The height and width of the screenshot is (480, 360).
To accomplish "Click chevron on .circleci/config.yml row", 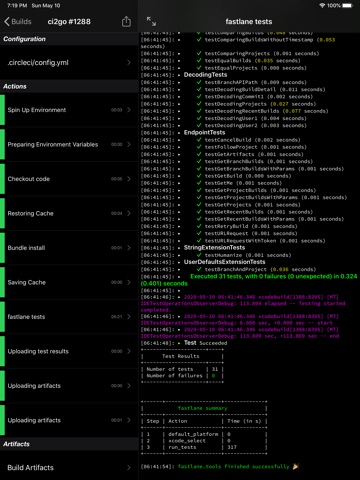I will click(129, 63).
